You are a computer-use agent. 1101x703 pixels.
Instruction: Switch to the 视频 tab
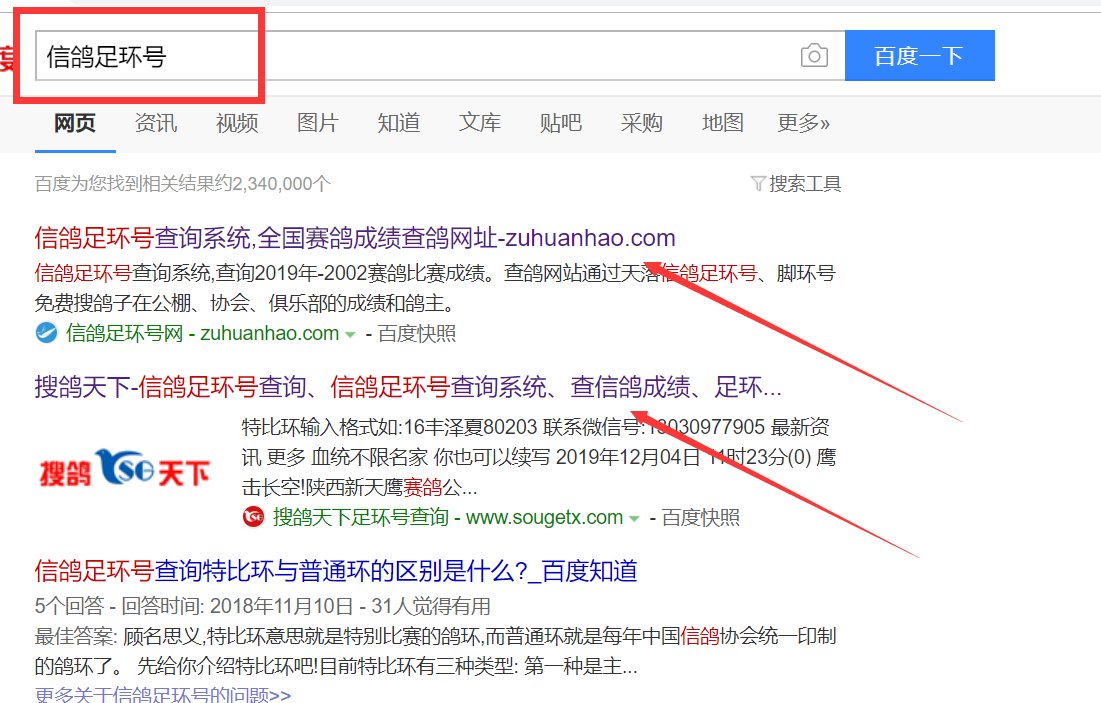[236, 123]
